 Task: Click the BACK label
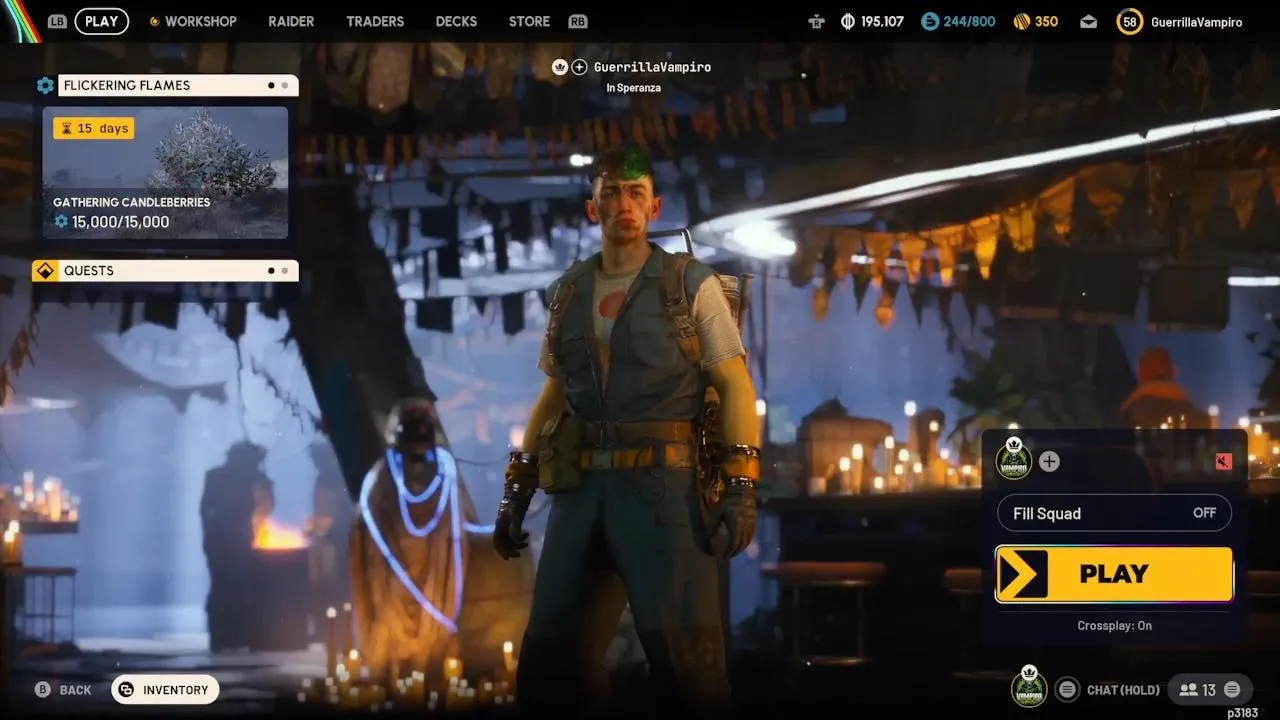76,690
